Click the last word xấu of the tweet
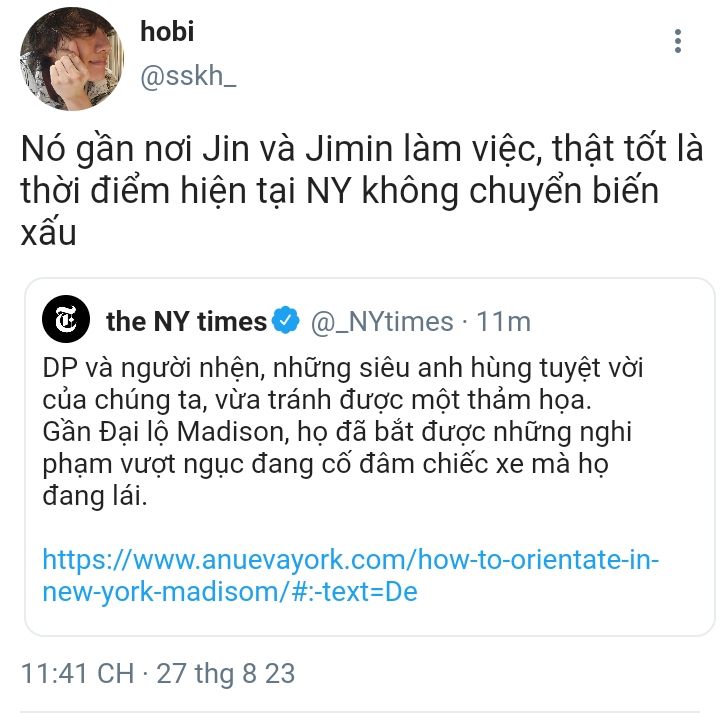This screenshot has height=714, width=720. click(48, 233)
